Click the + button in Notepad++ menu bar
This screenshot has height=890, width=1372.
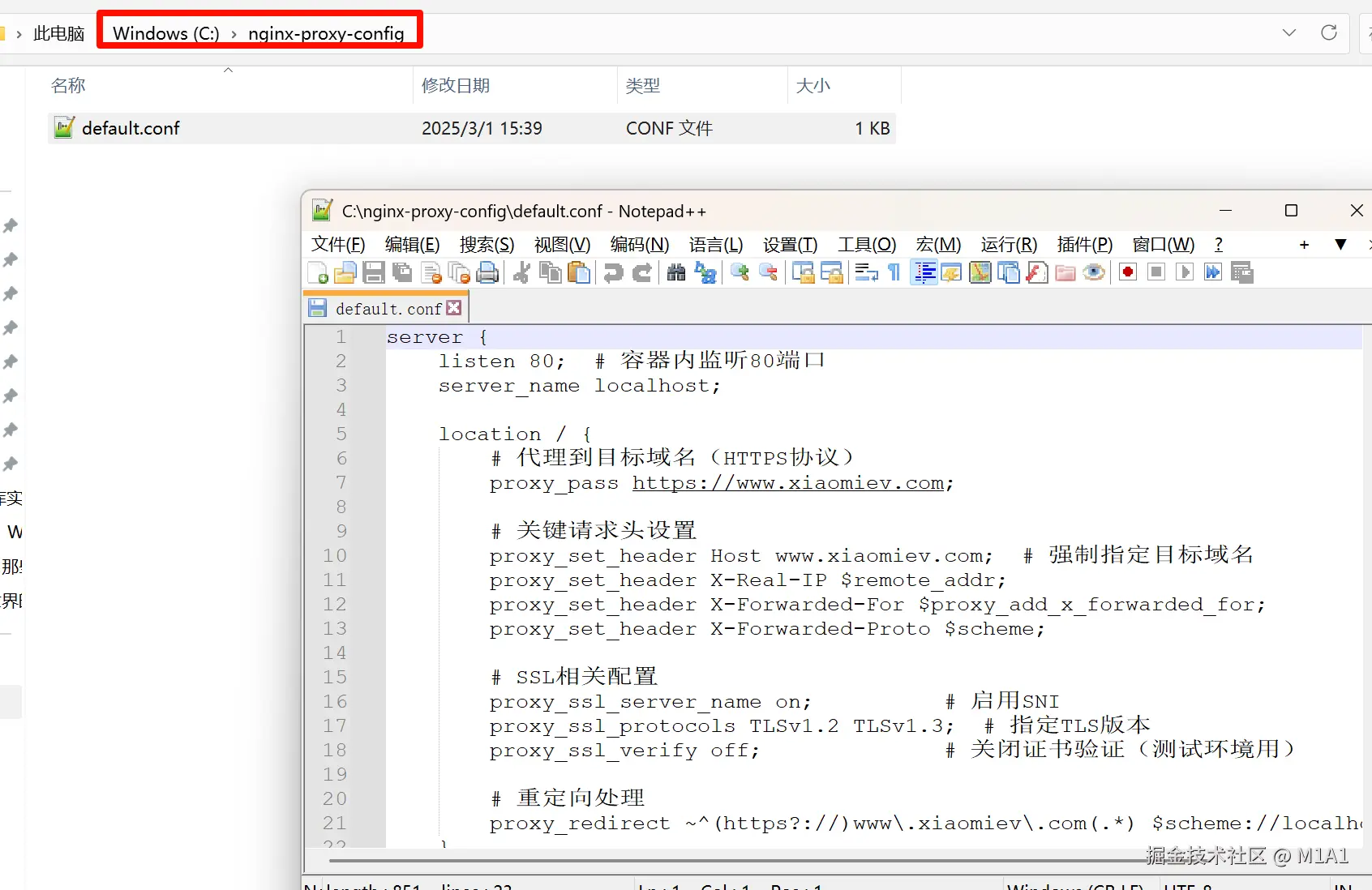[1304, 245]
